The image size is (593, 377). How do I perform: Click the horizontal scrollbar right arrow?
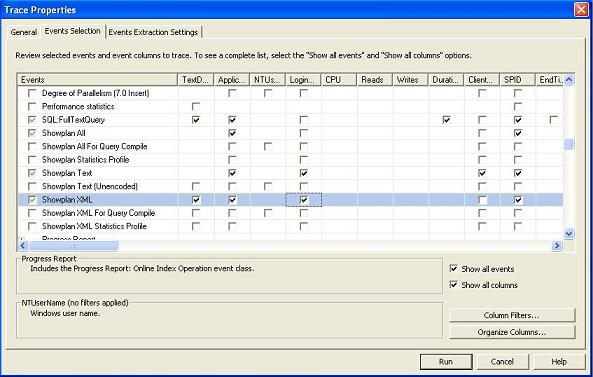[x=557, y=246]
